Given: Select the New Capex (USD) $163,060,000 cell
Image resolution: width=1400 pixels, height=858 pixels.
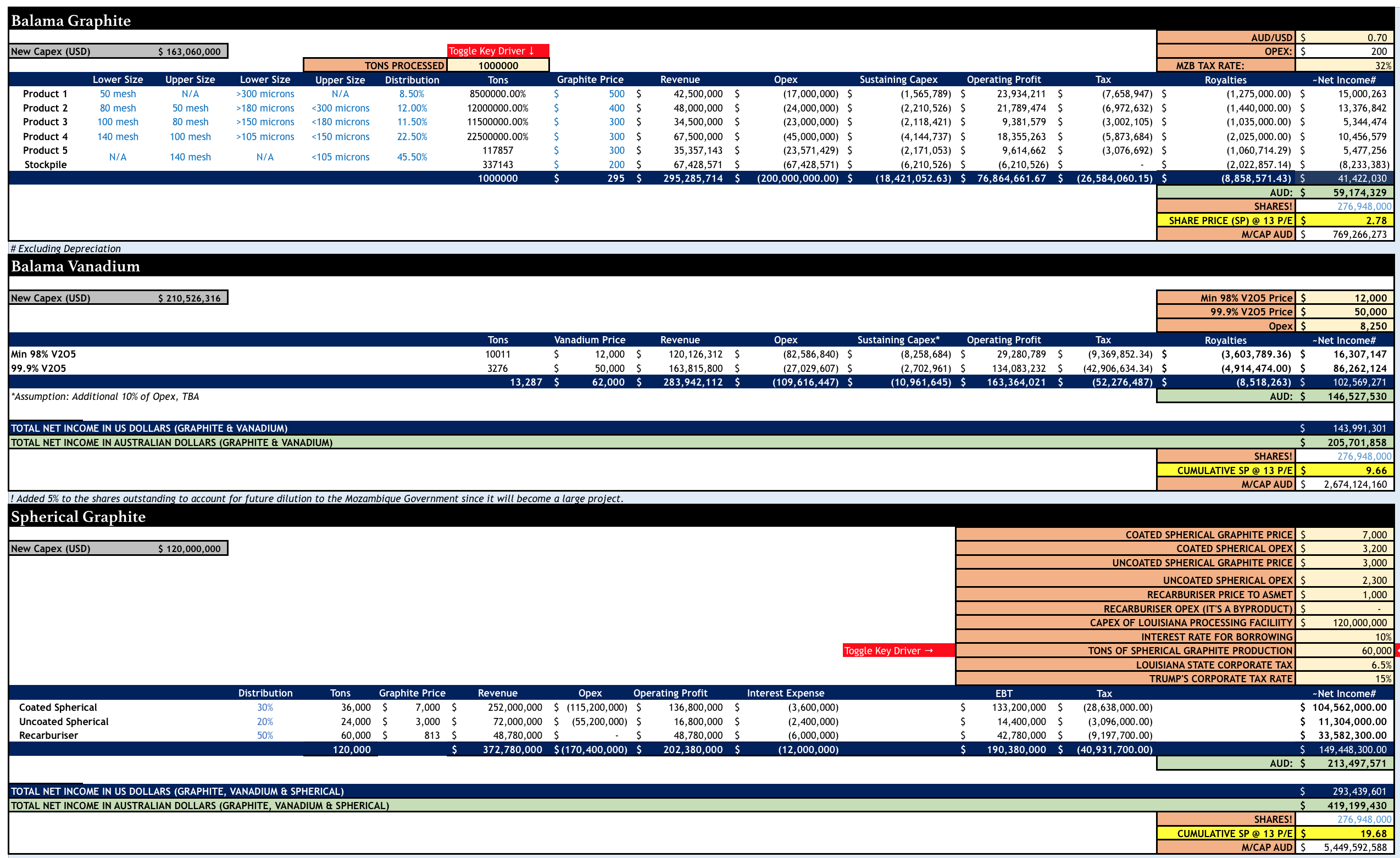Looking at the screenshot, I should 118,51.
